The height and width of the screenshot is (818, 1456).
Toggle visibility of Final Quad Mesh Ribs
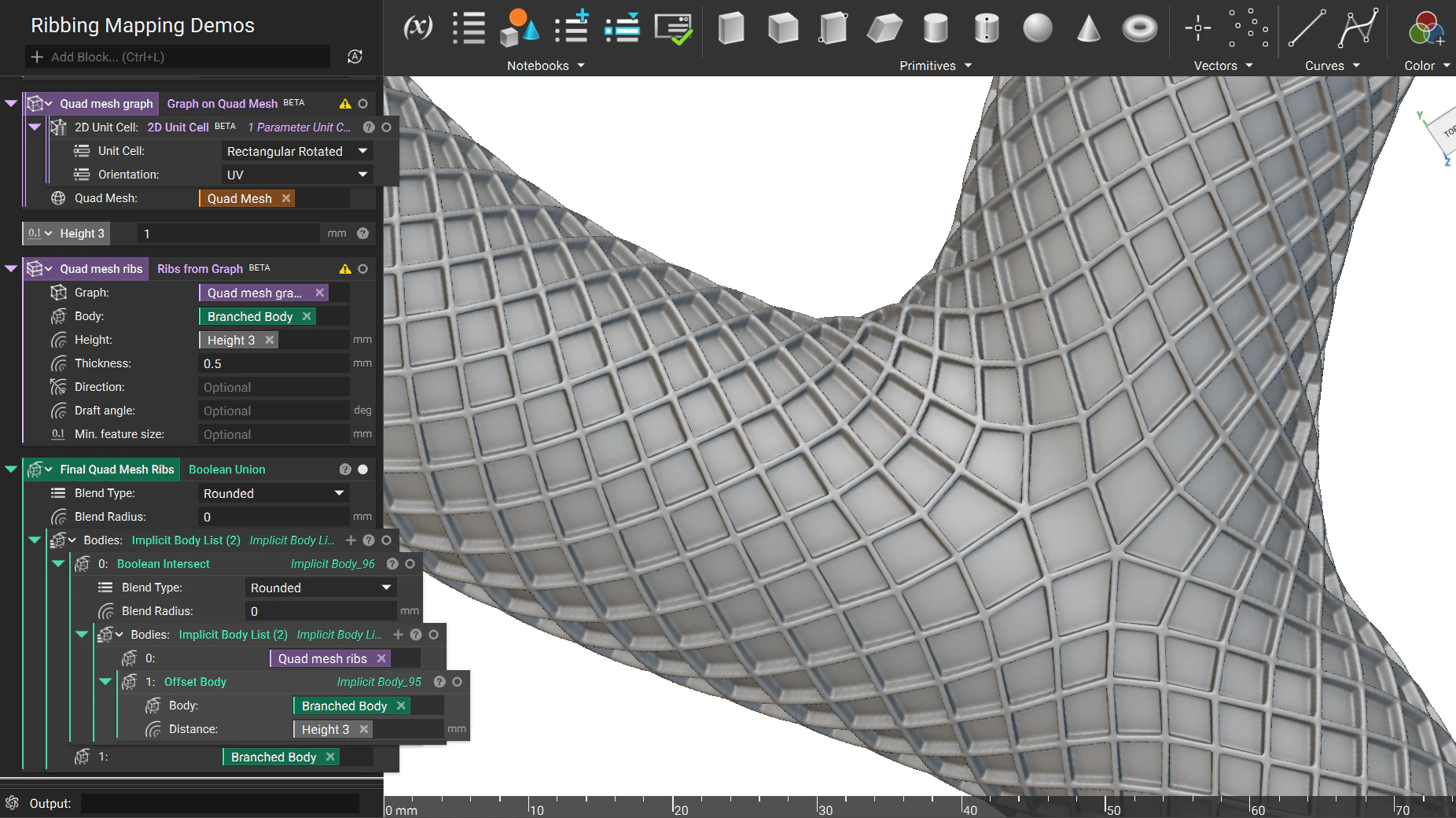click(x=362, y=470)
